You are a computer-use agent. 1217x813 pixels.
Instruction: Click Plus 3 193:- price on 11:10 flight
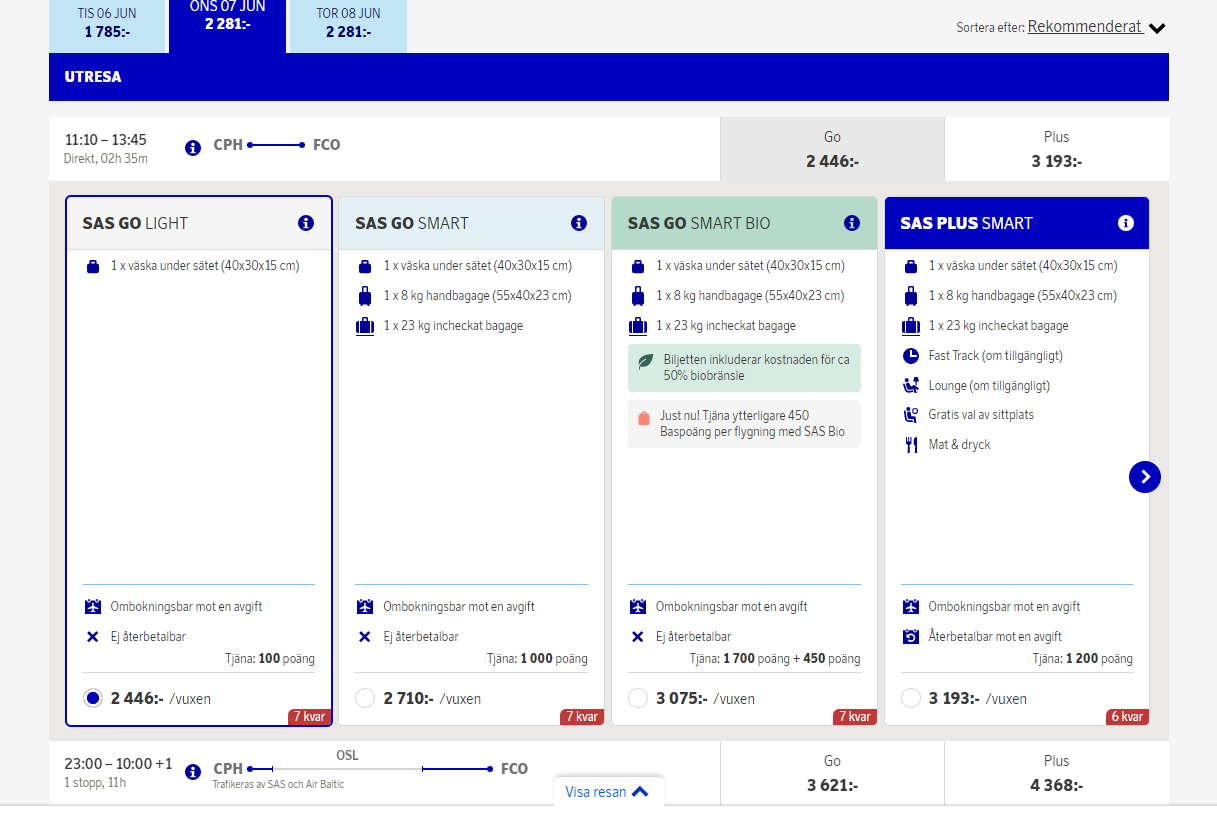1056,149
